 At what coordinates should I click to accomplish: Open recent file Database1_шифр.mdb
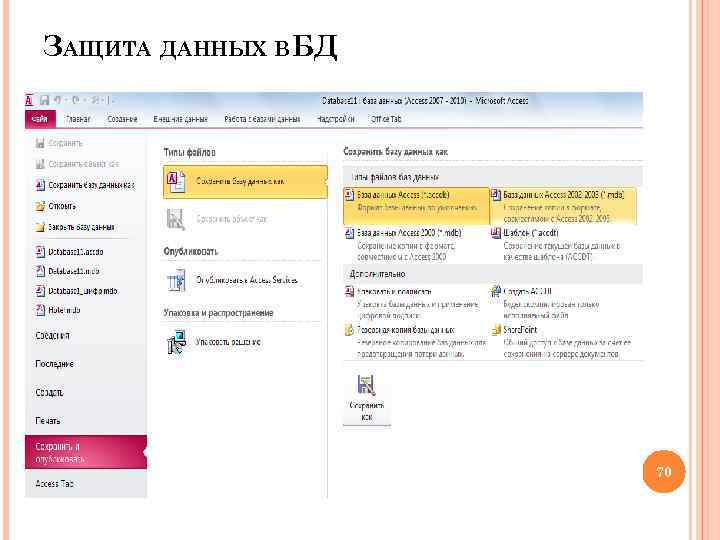(x=77, y=291)
